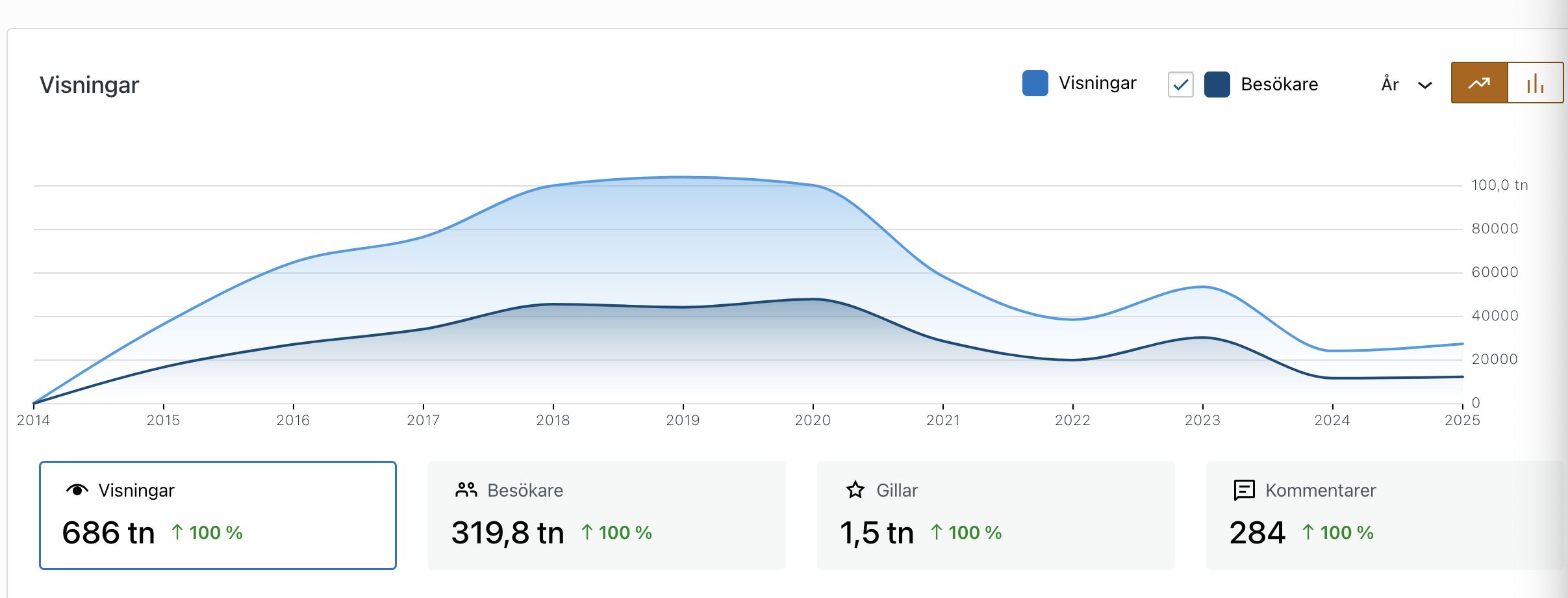Click the people icon beside Besökare
The height and width of the screenshot is (598, 1568).
point(466,490)
